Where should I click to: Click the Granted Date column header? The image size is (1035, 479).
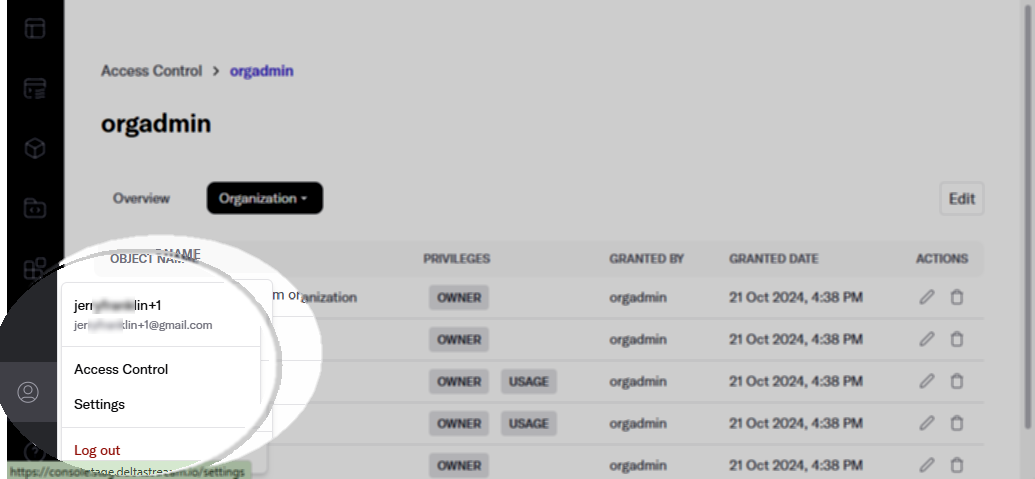[774, 259]
